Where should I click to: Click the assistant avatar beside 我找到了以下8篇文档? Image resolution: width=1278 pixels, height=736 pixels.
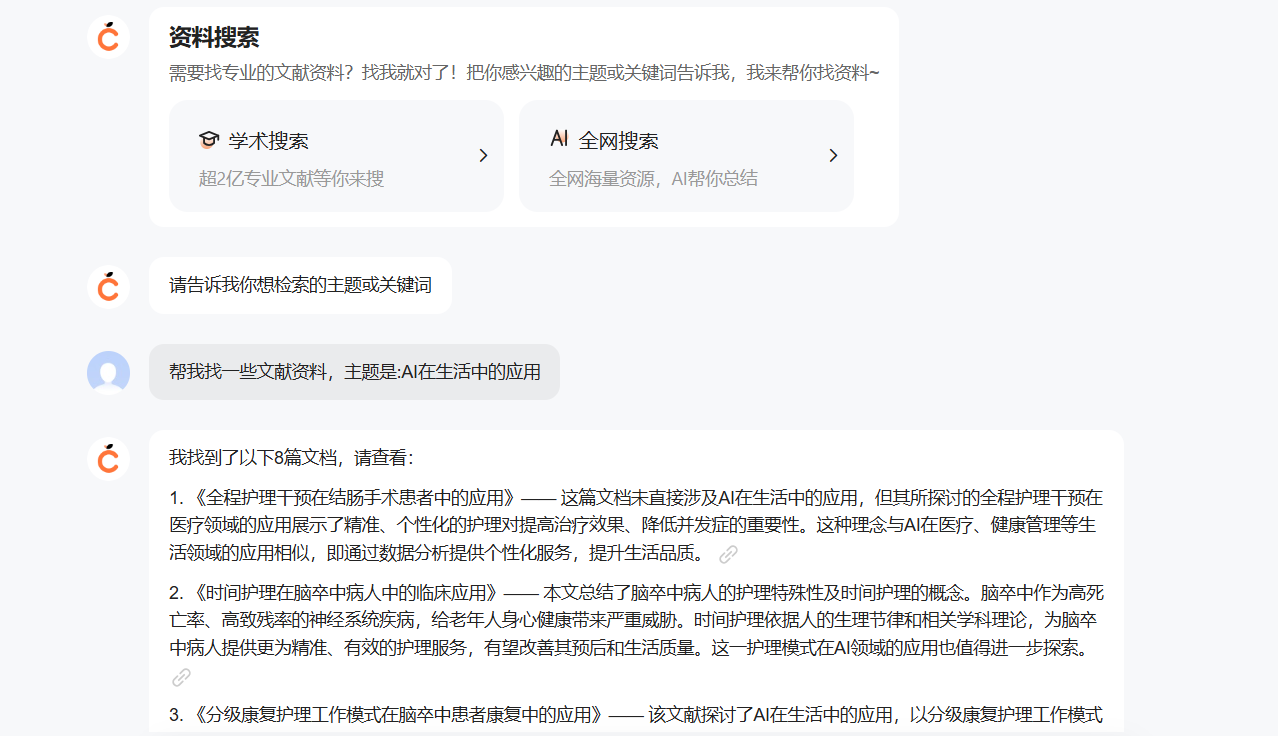(108, 458)
